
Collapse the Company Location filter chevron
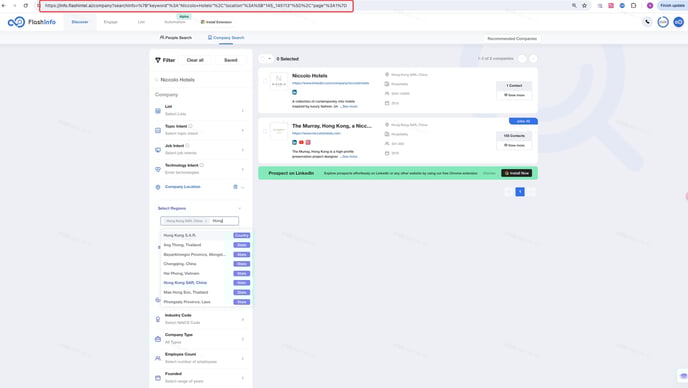[x=243, y=187]
